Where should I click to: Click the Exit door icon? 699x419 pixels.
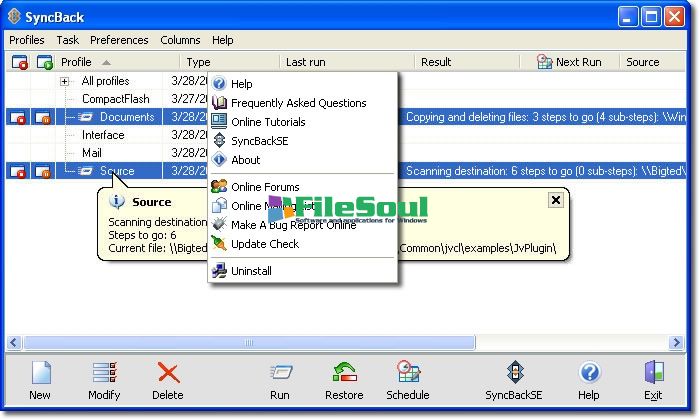point(654,373)
